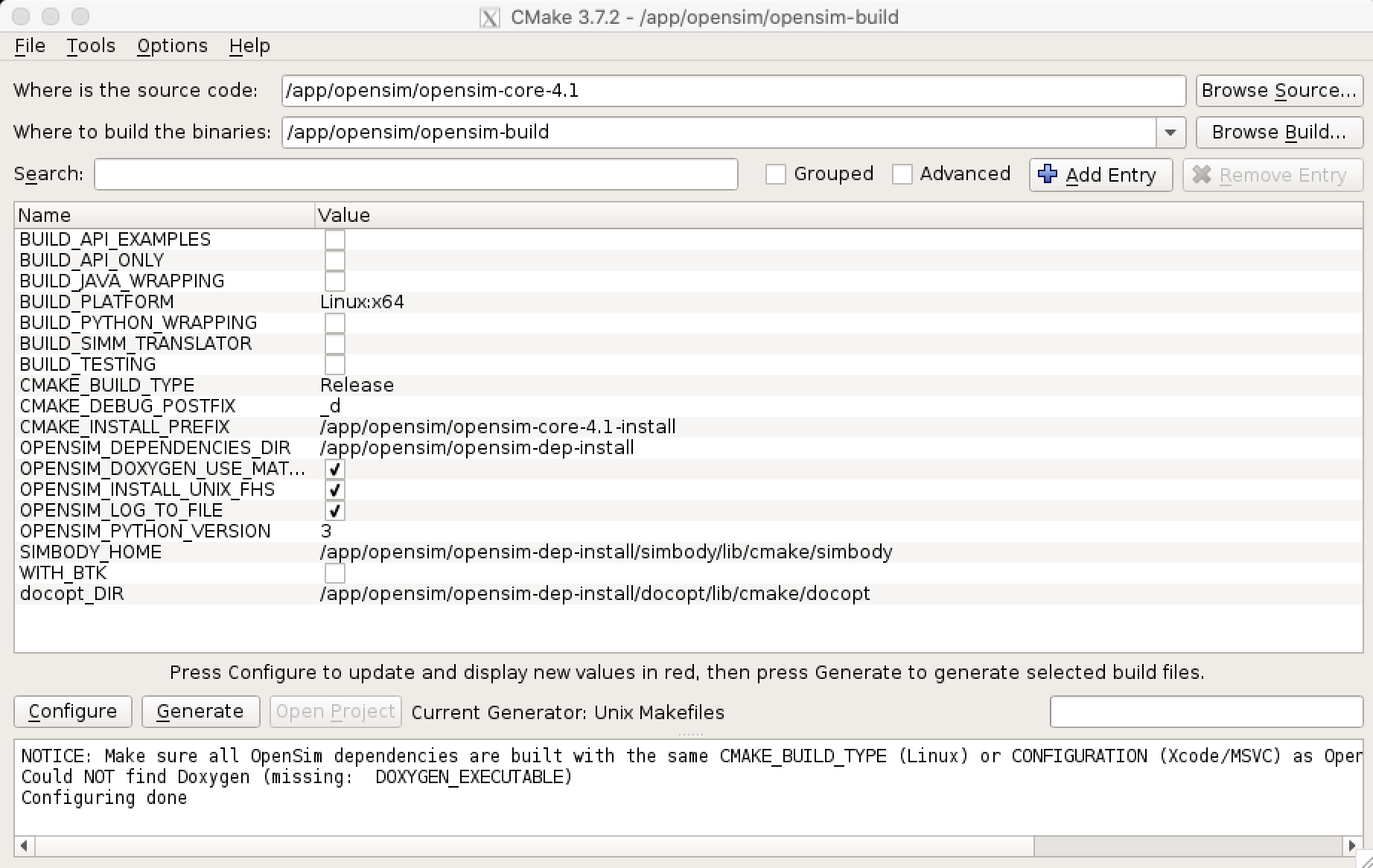This screenshot has width=1373, height=868.
Task: Open the Options menu
Action: [172, 45]
